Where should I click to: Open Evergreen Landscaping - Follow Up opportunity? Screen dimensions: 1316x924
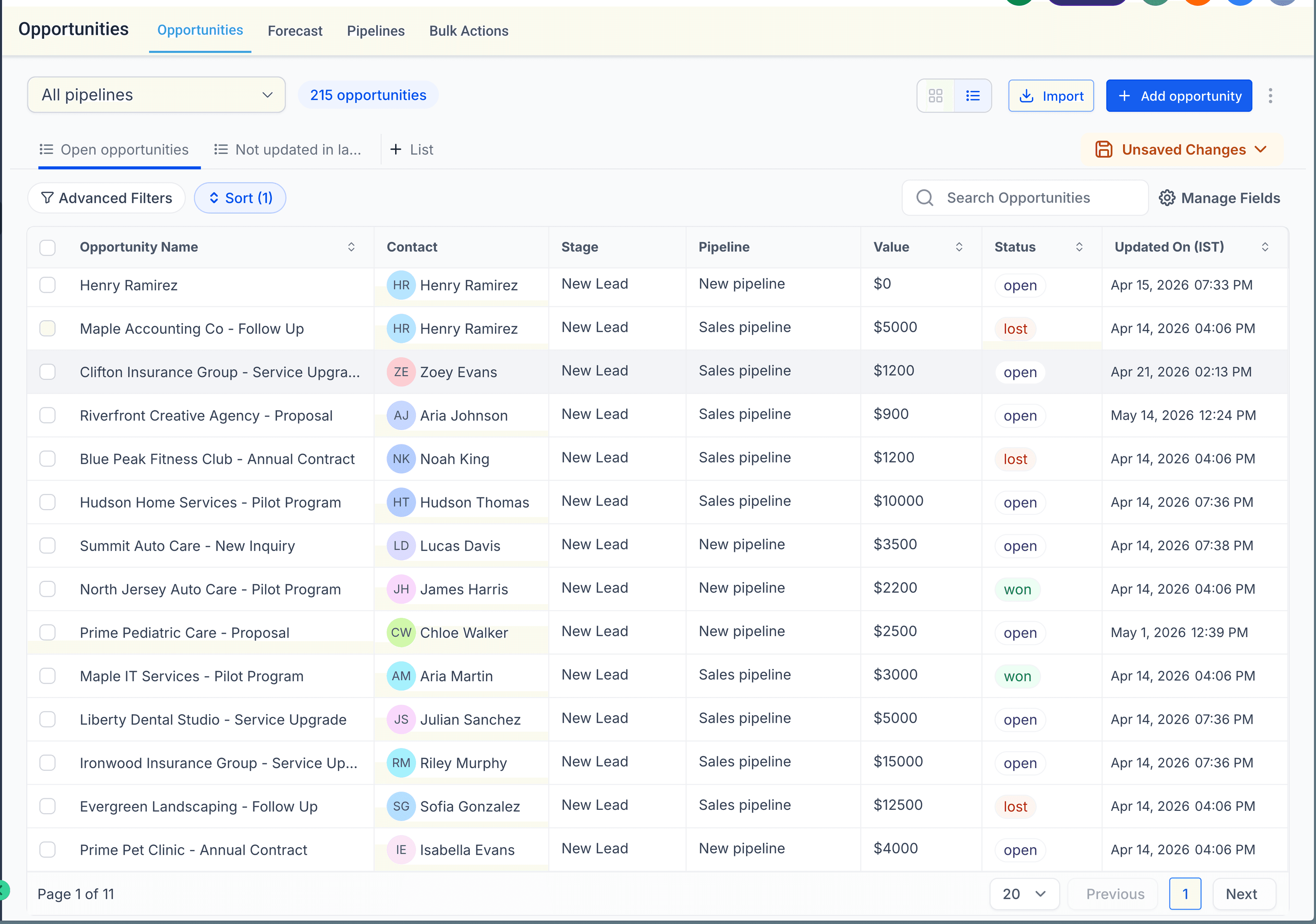(x=199, y=807)
